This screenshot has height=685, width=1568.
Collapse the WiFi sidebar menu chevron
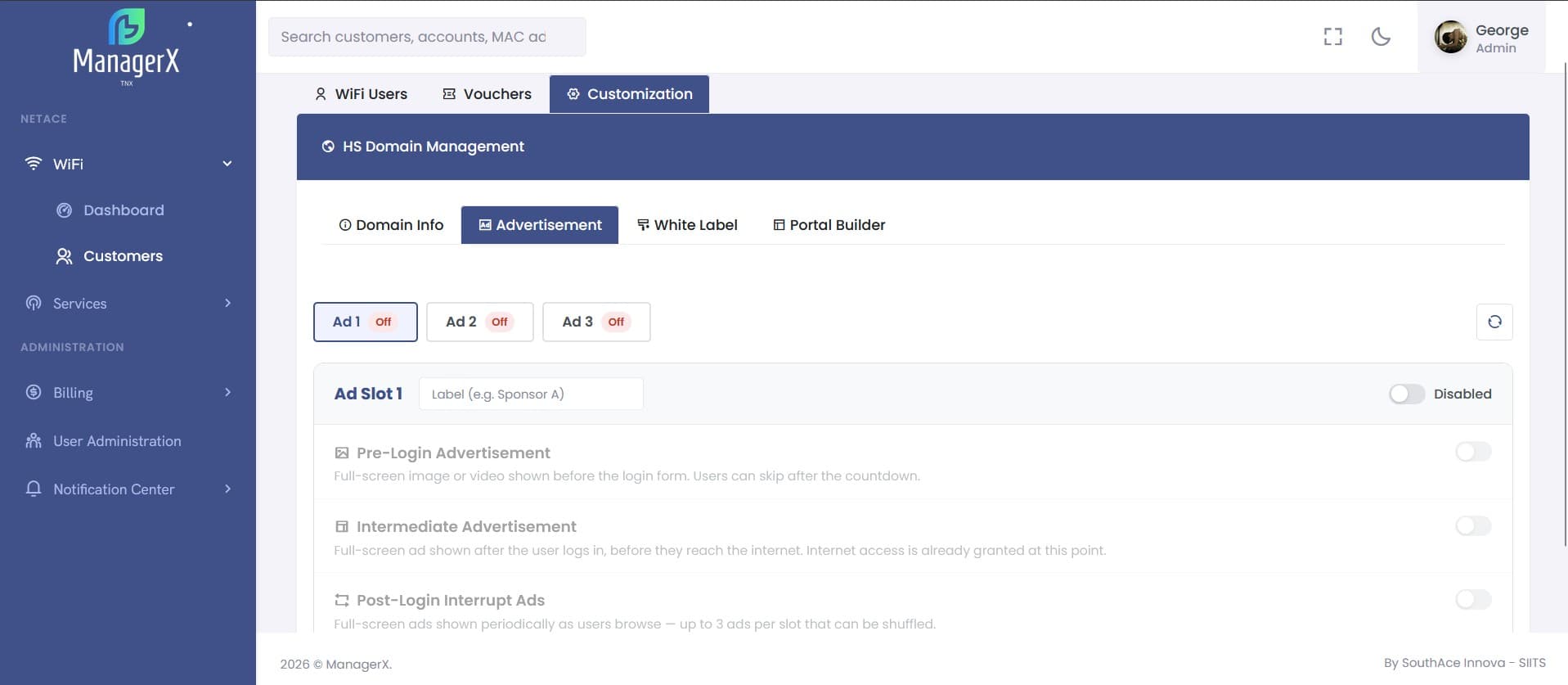pyautogui.click(x=227, y=164)
